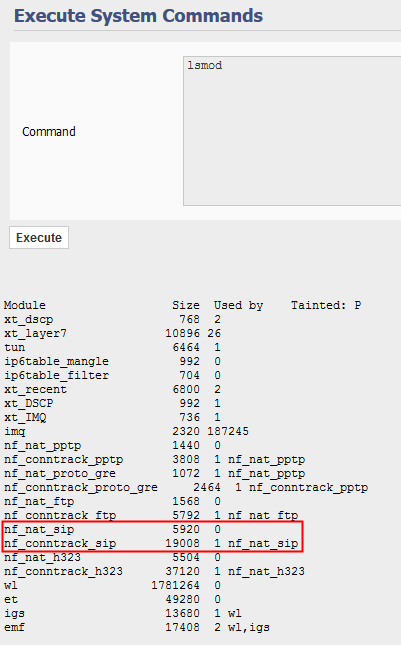Select the nf_conntrack_sip module row
The image size is (401, 645).
pos(151,543)
